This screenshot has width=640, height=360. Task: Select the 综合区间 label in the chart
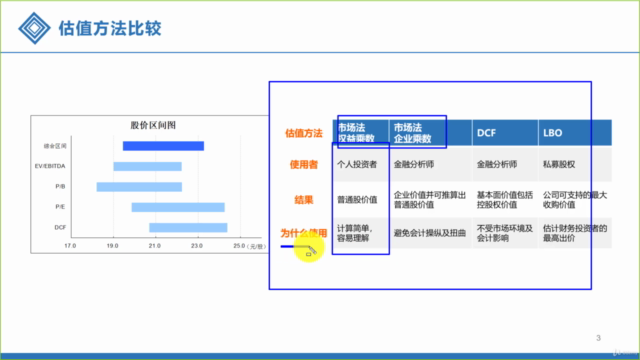coord(55,146)
